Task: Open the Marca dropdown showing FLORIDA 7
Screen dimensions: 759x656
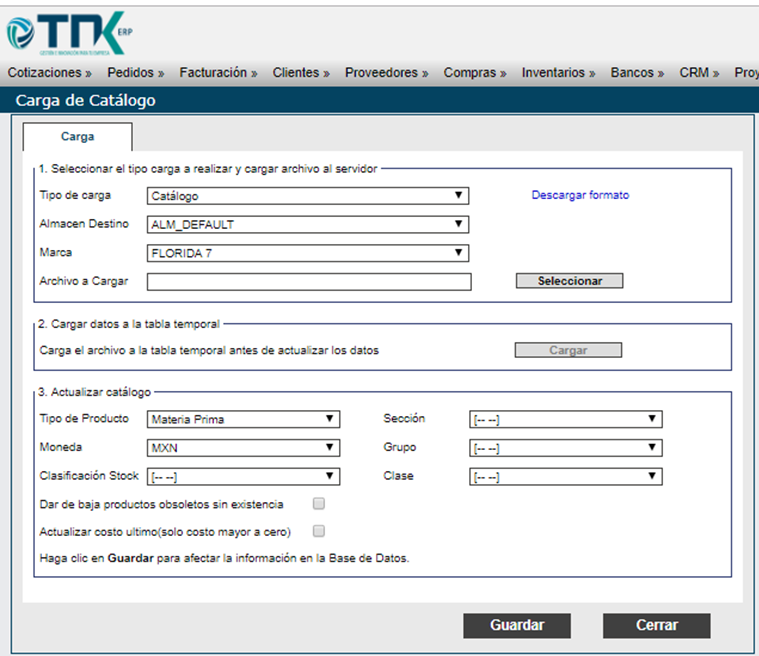Action: point(307,254)
